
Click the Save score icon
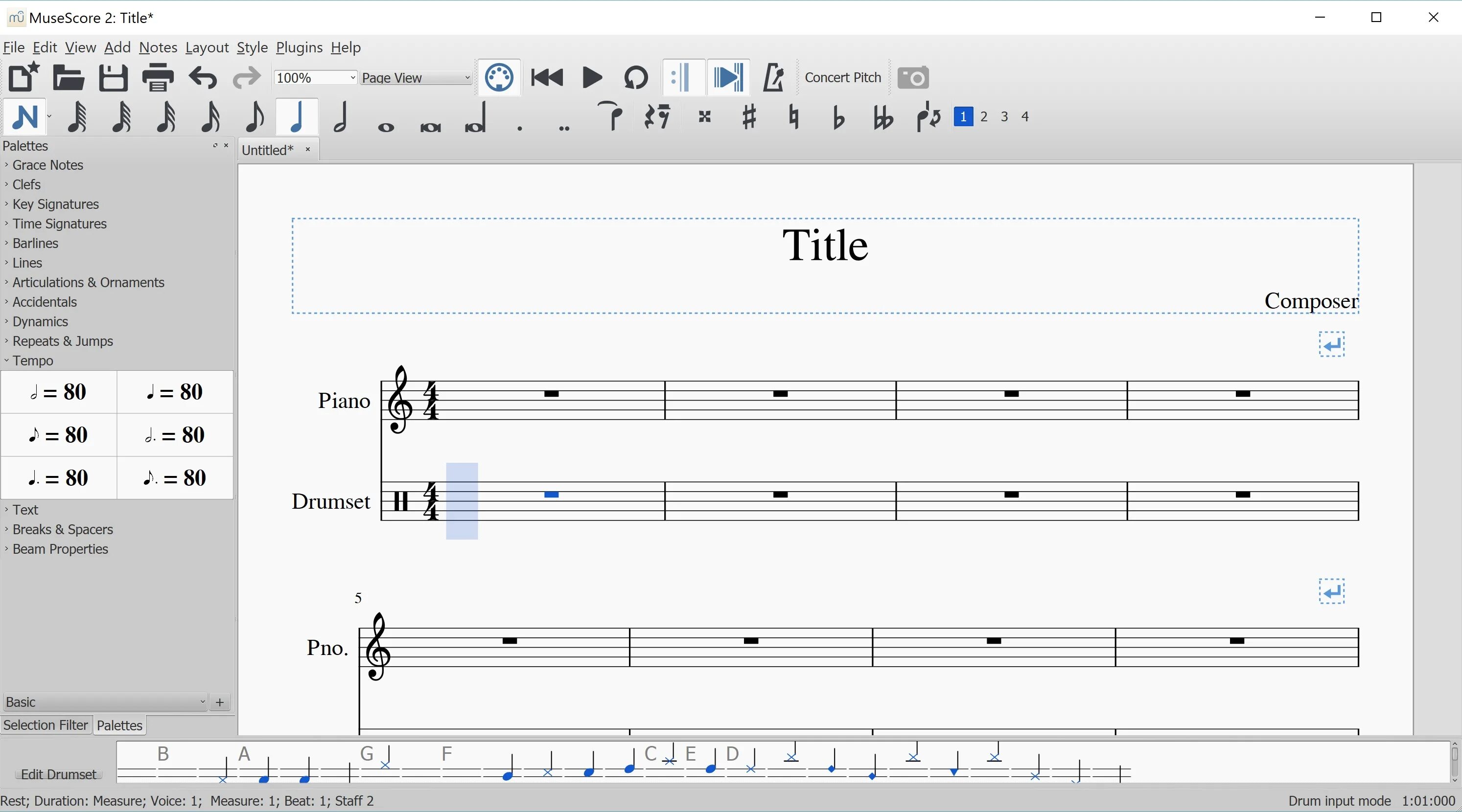point(113,78)
